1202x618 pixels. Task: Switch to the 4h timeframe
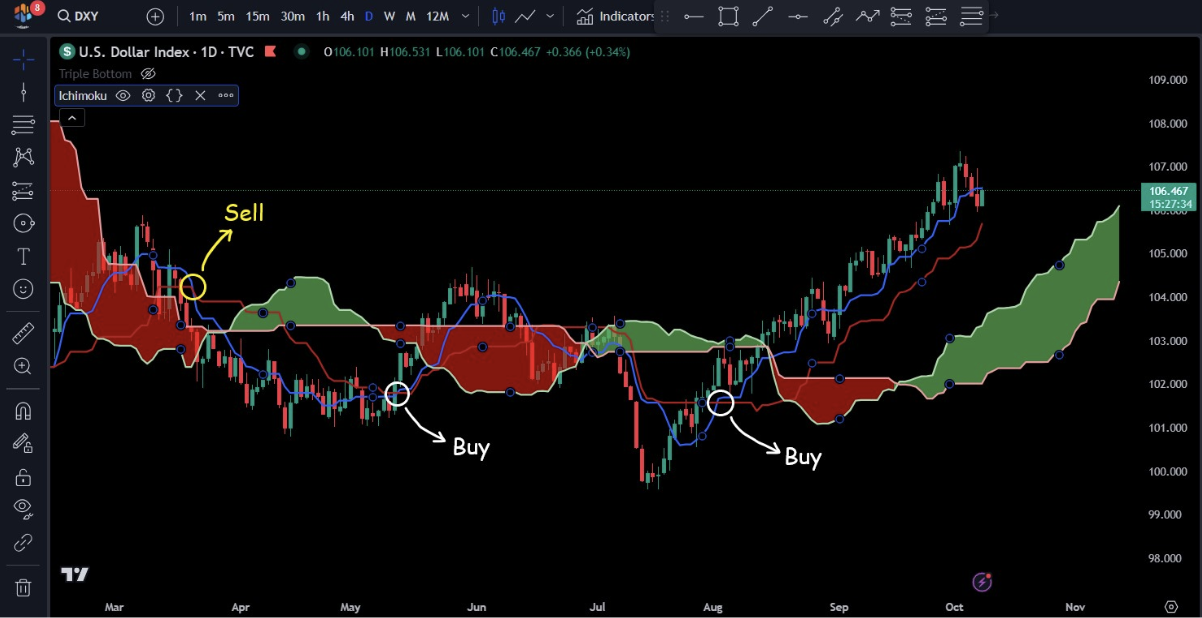click(347, 16)
